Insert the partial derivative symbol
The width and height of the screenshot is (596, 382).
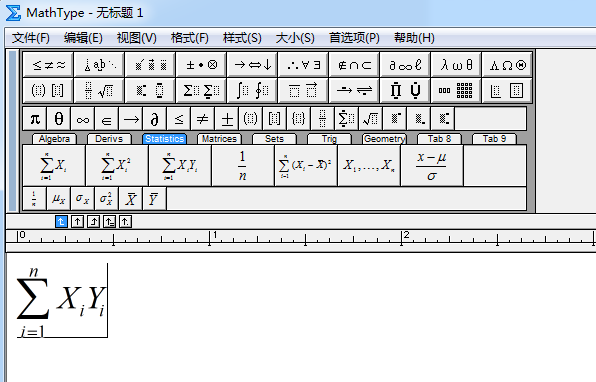click(155, 119)
